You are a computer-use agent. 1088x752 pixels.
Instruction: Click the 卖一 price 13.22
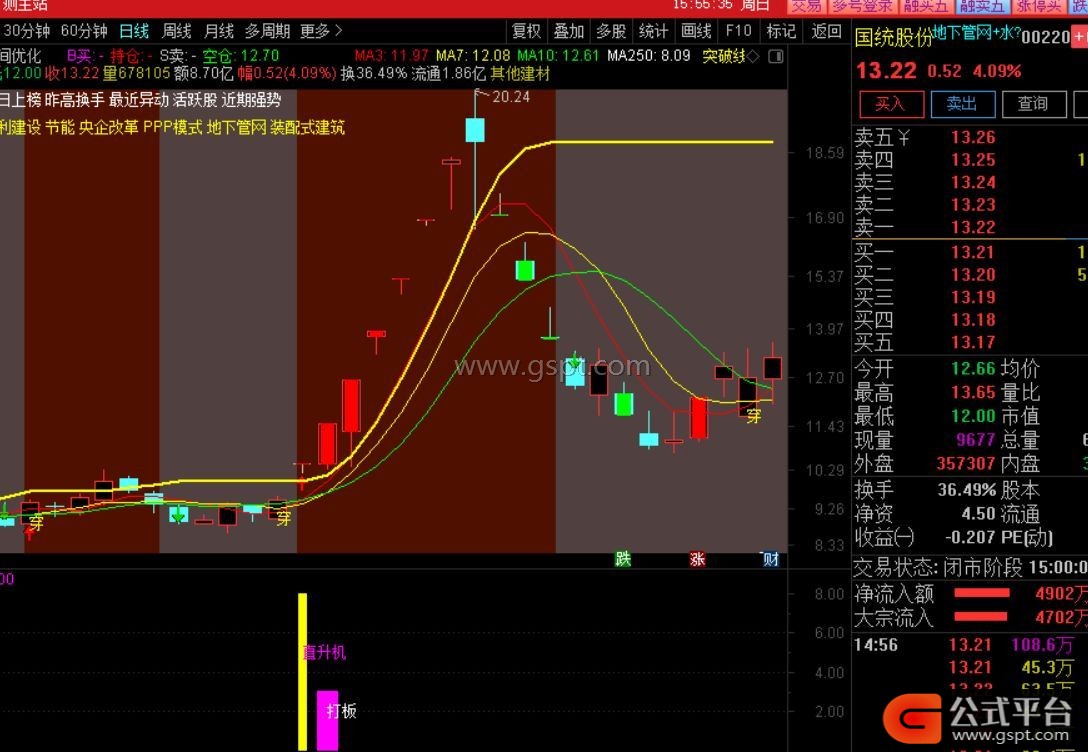[x=973, y=228]
